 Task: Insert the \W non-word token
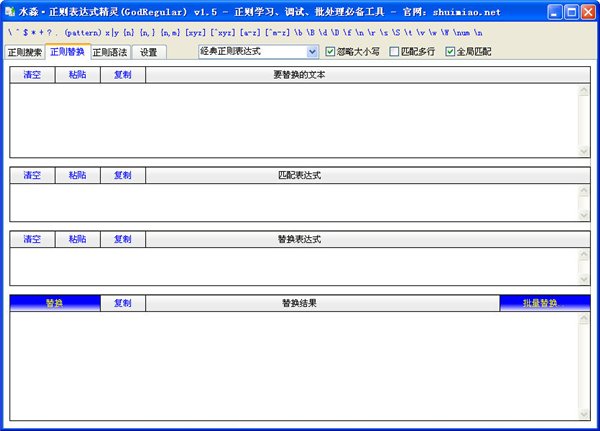[x=445, y=33]
